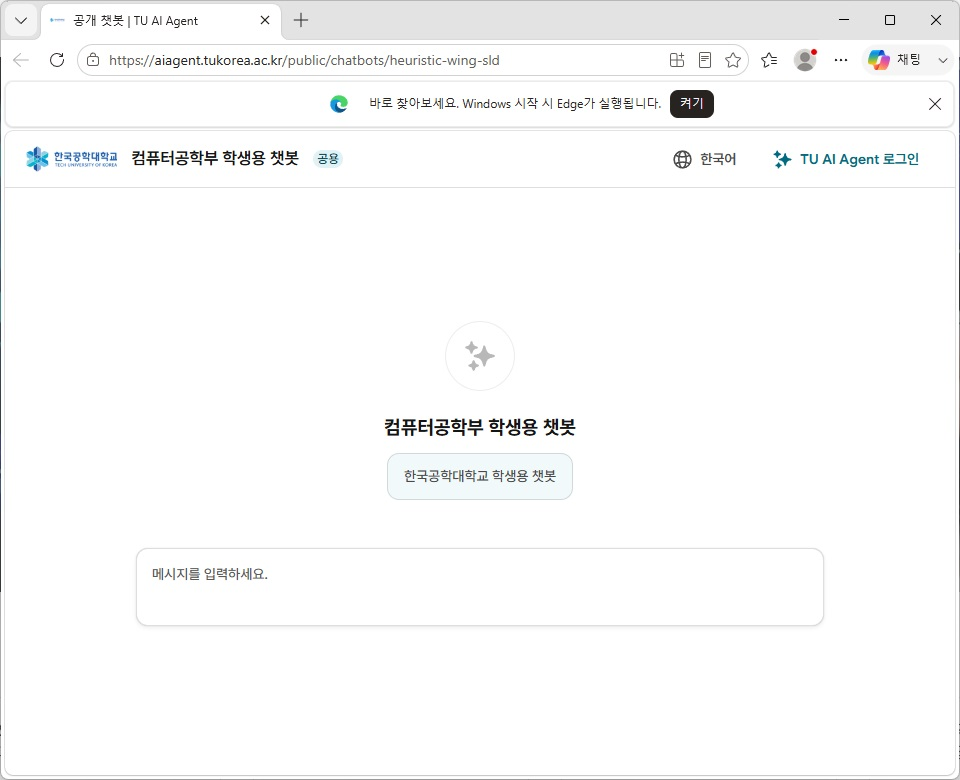Focus the 메시지를 입력하세요 message box
This screenshot has height=780, width=960.
(x=480, y=587)
